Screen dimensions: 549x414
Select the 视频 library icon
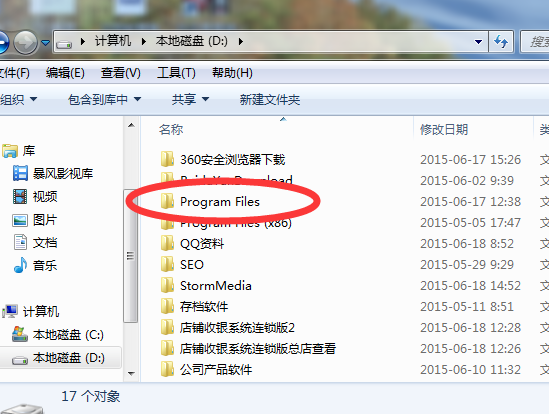click(20, 196)
